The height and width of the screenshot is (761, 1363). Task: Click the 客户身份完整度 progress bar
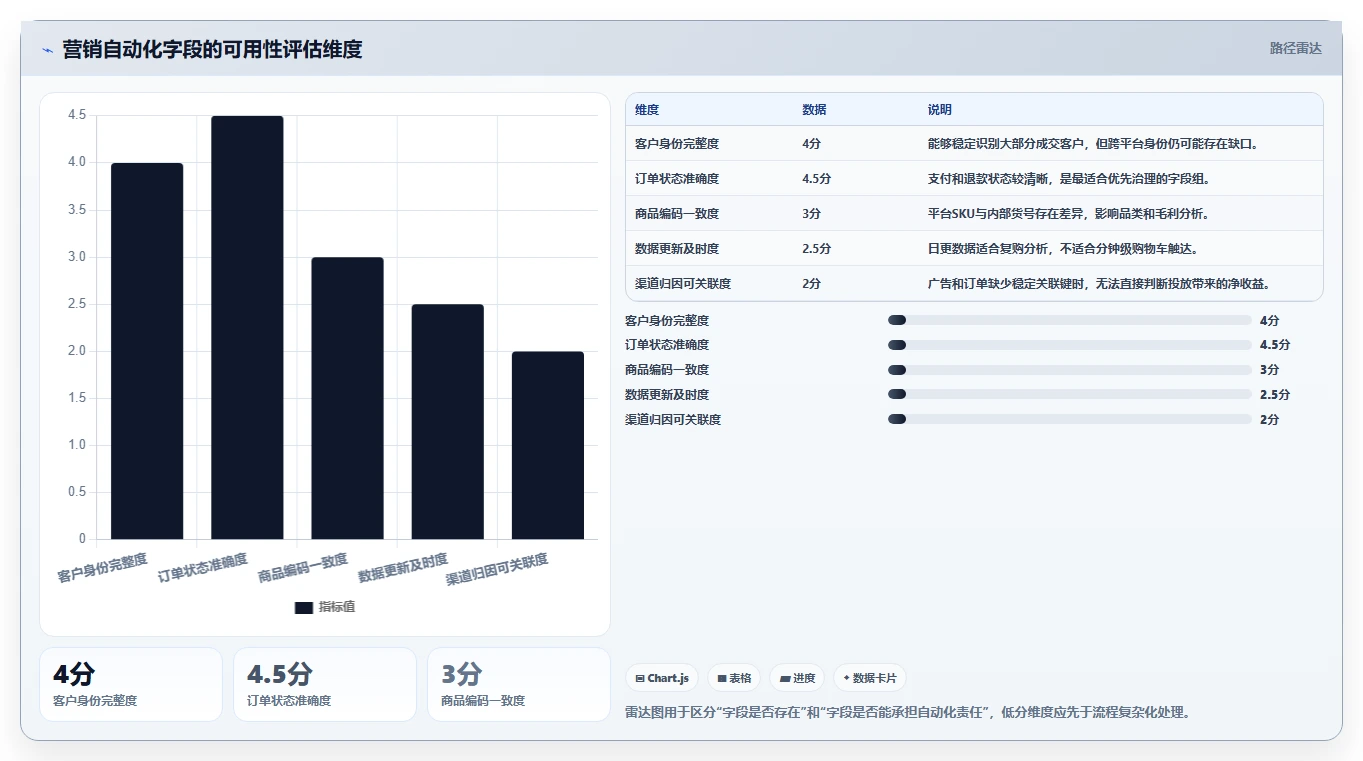[1070, 320]
